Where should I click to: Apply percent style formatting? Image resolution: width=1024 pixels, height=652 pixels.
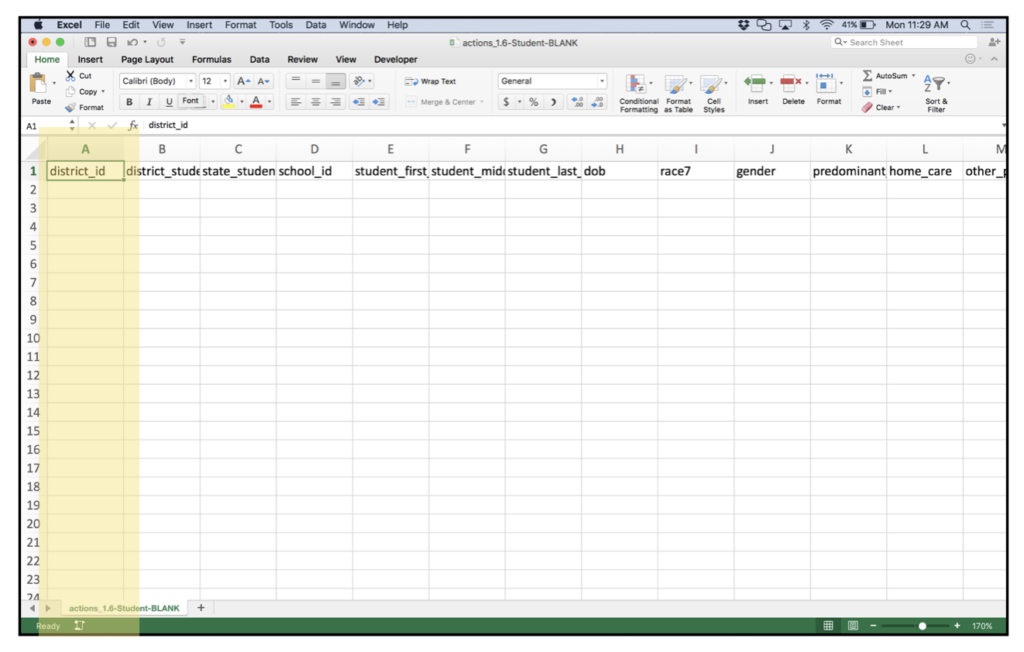pos(534,102)
